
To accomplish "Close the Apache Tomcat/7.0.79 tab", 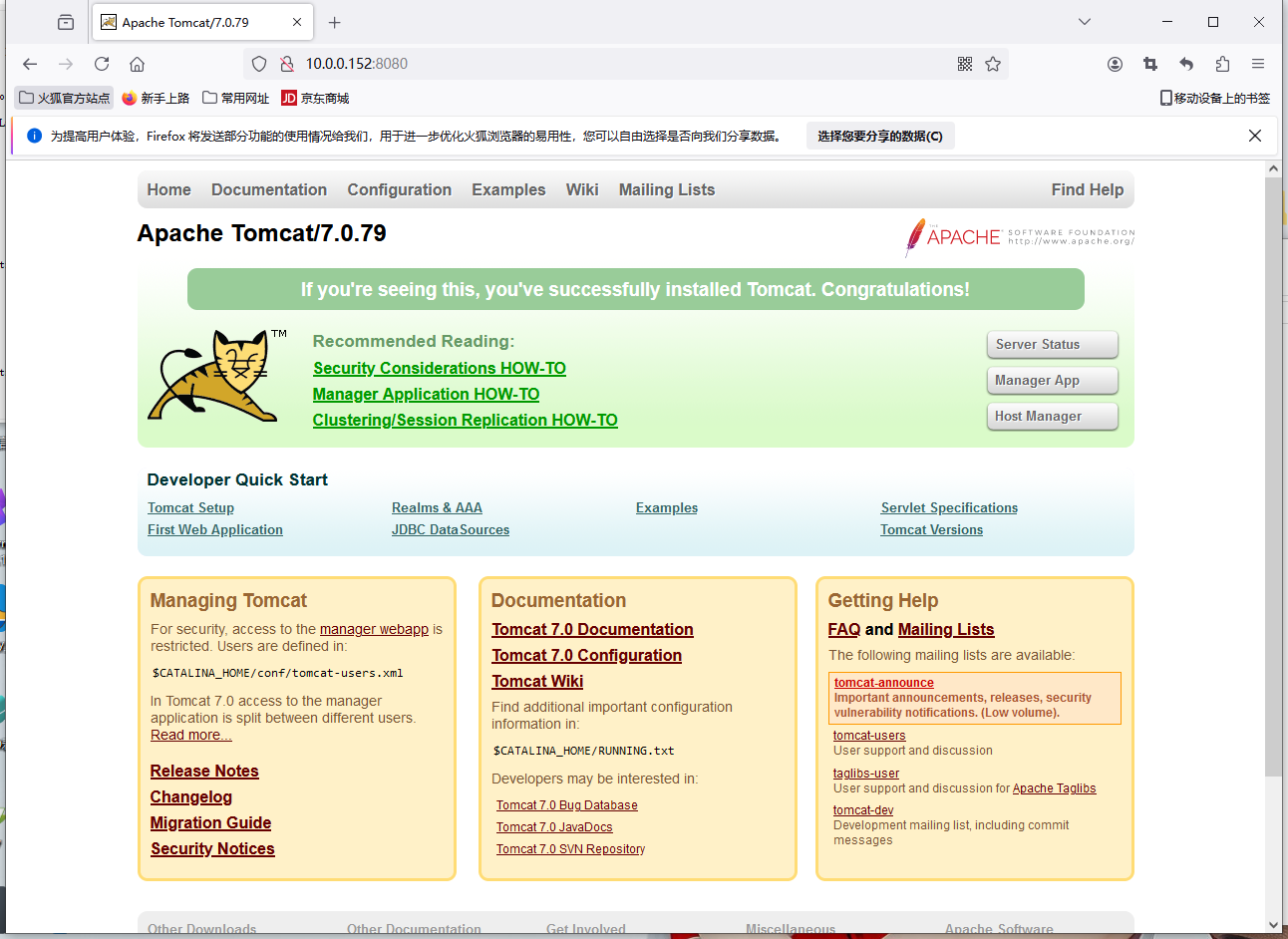I will click(297, 22).
